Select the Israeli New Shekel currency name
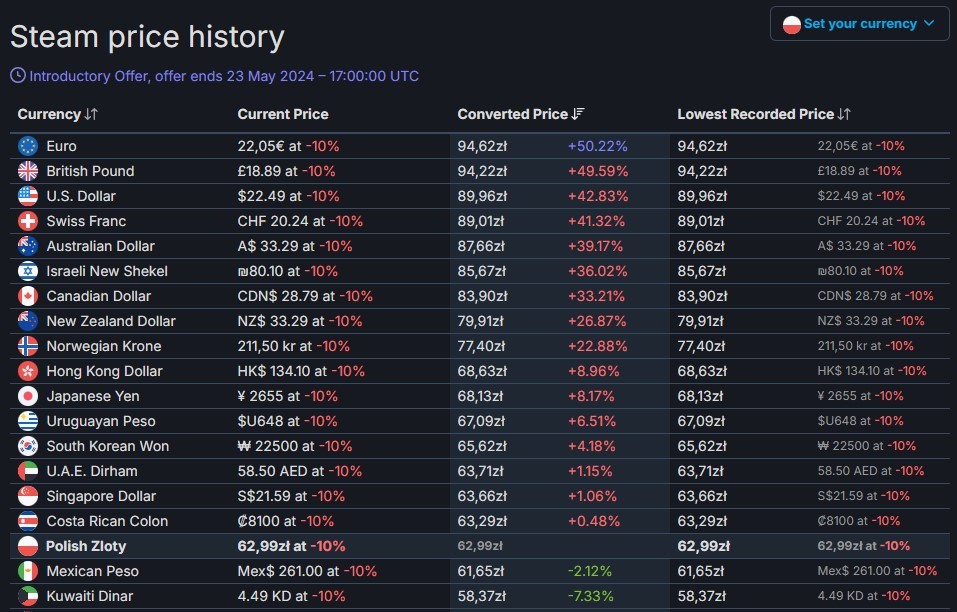 107,272
